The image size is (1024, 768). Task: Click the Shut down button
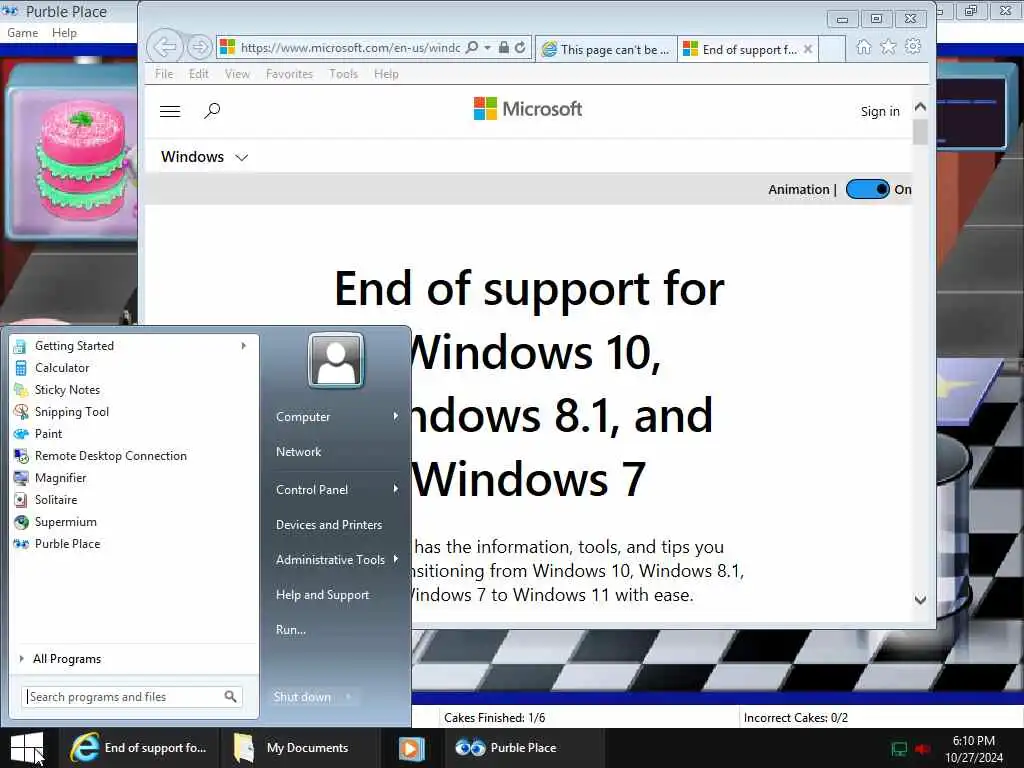coord(302,697)
